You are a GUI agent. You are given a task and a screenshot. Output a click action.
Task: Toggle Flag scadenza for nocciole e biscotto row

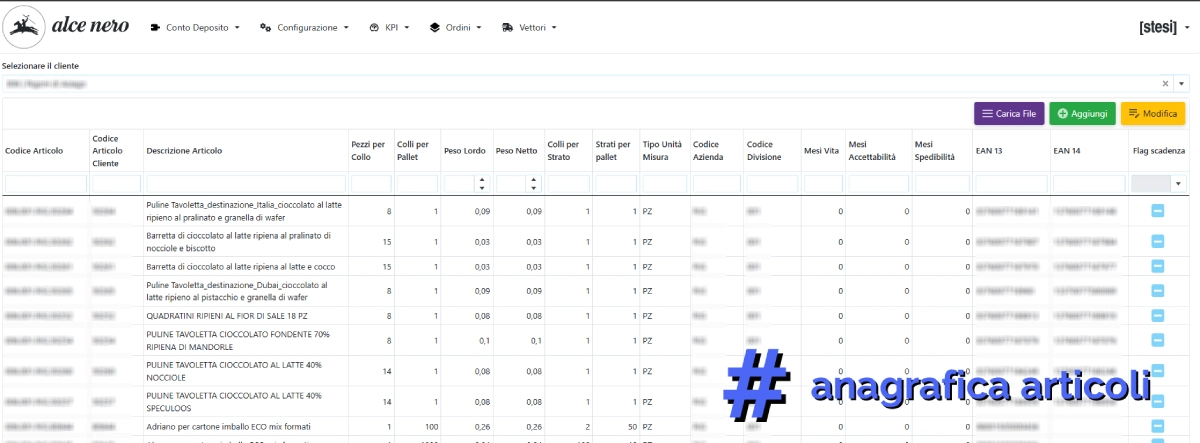click(1157, 241)
